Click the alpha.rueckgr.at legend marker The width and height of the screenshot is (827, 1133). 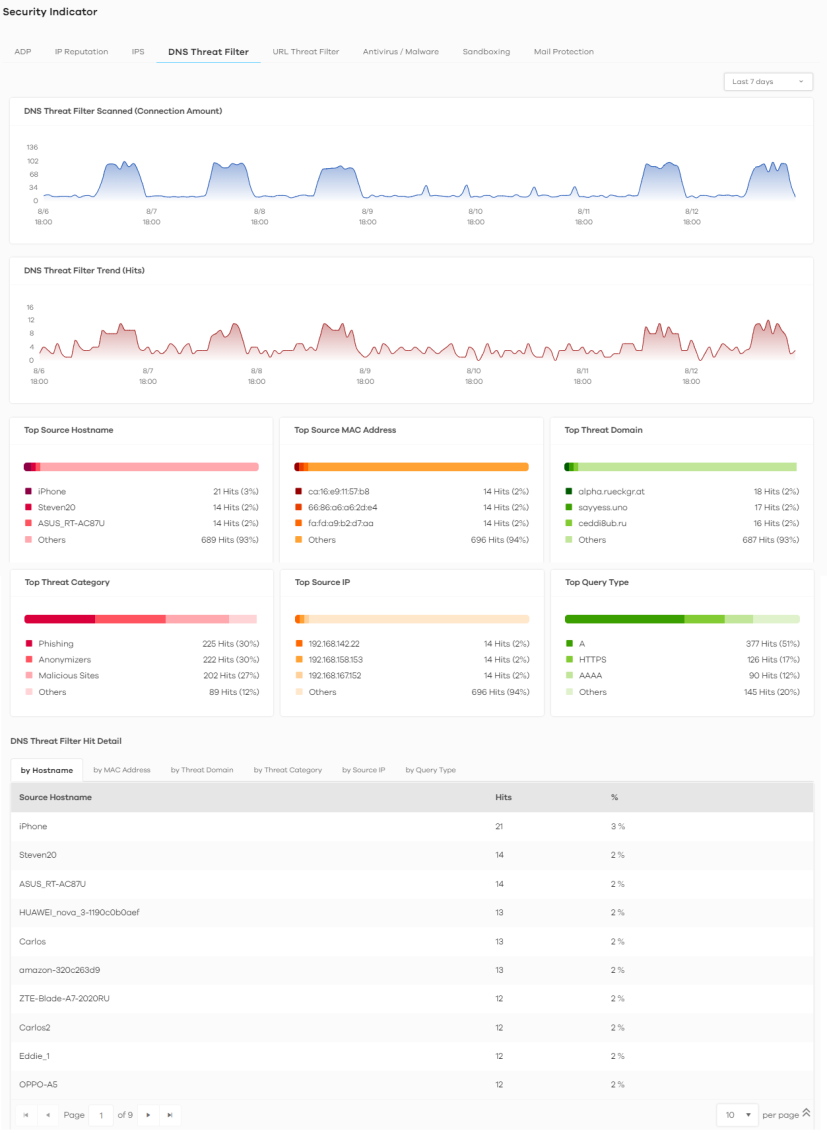568,492
